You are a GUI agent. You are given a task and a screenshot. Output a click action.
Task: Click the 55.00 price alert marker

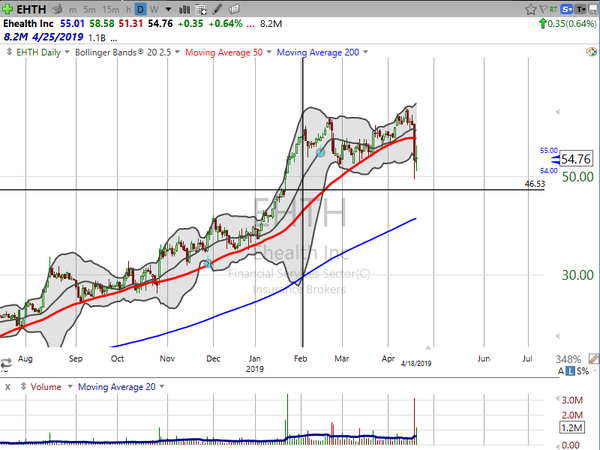(549, 151)
